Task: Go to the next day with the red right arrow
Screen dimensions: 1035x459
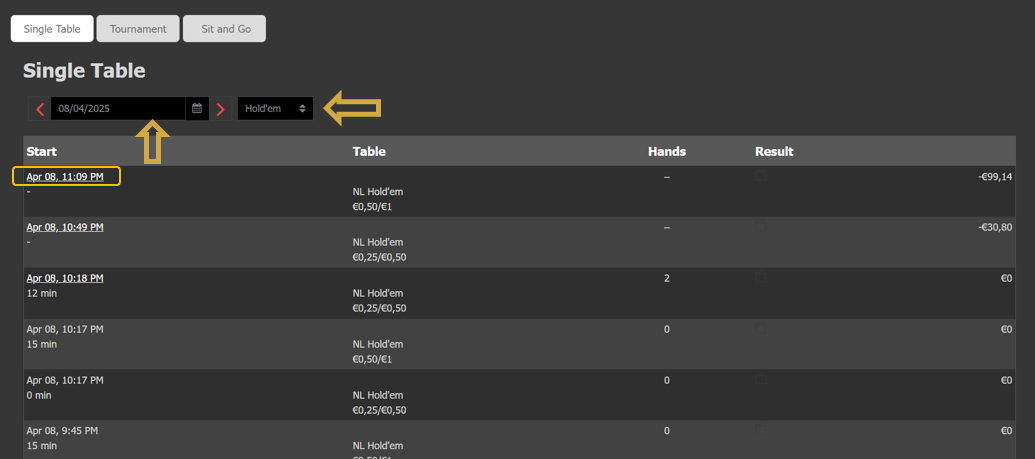Action: point(221,109)
